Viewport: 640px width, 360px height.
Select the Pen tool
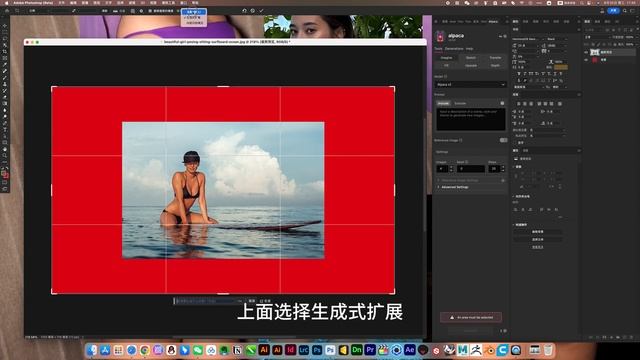[5, 123]
